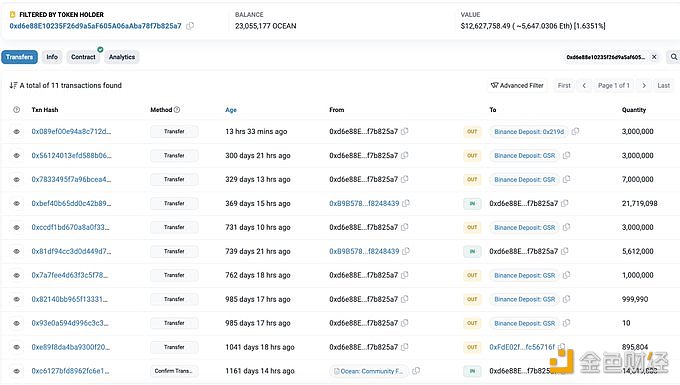This screenshot has width=680, height=385.
Task: Open the Advanced Filter
Action: tap(517, 85)
